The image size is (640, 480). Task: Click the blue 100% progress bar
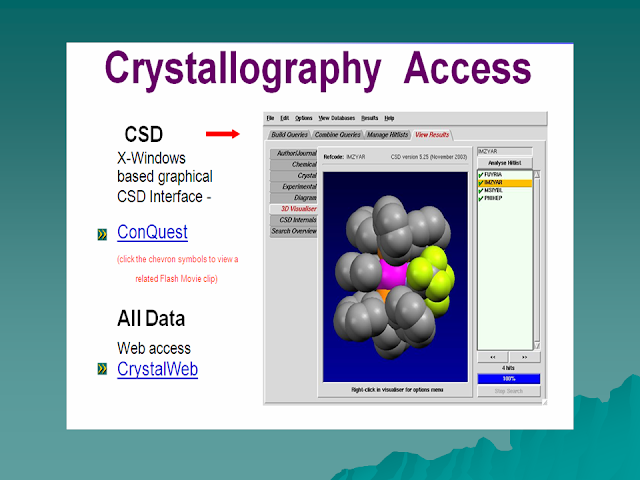(x=509, y=379)
